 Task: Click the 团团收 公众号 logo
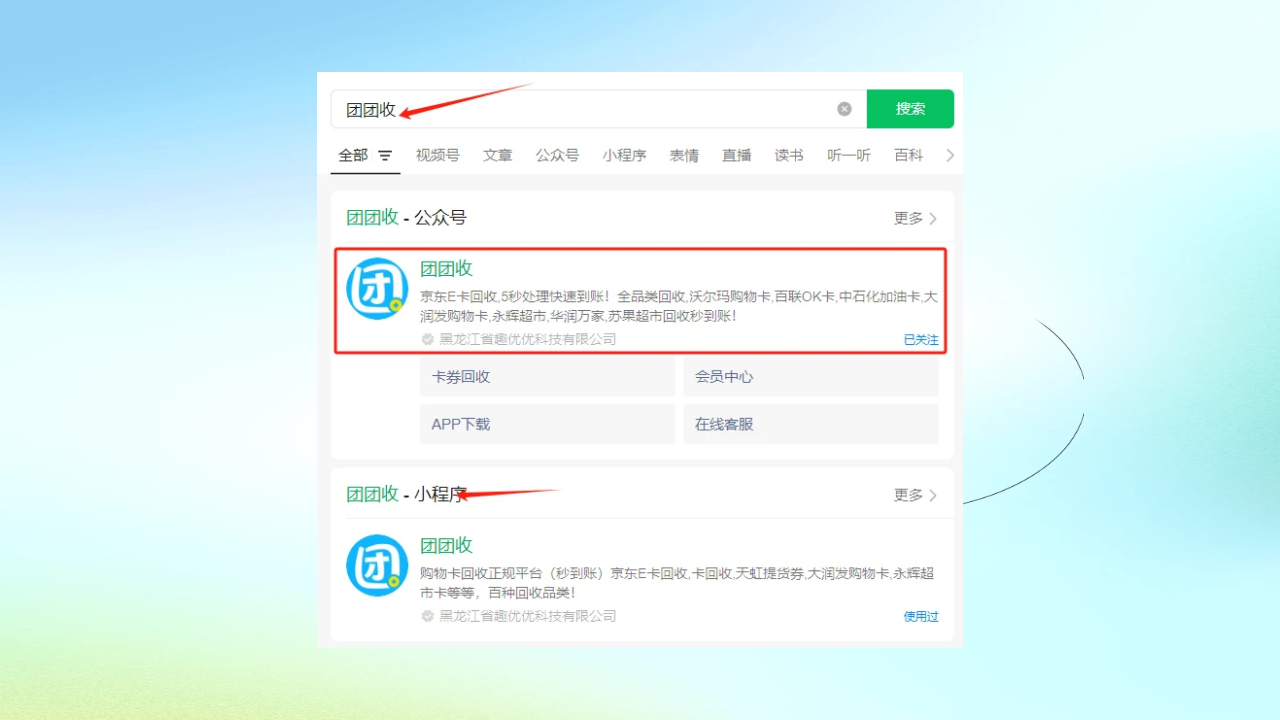point(377,289)
